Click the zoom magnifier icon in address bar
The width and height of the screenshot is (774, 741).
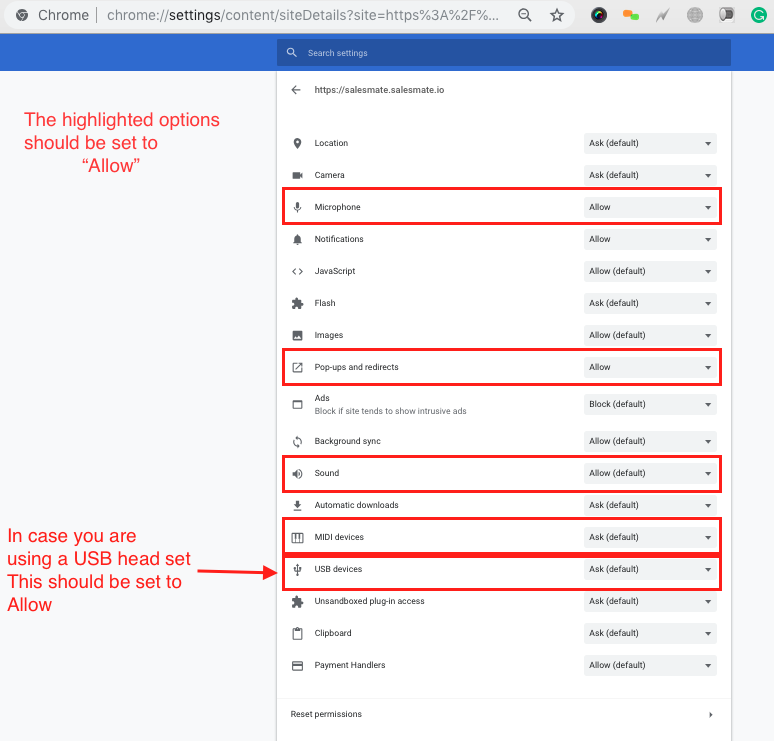point(525,15)
